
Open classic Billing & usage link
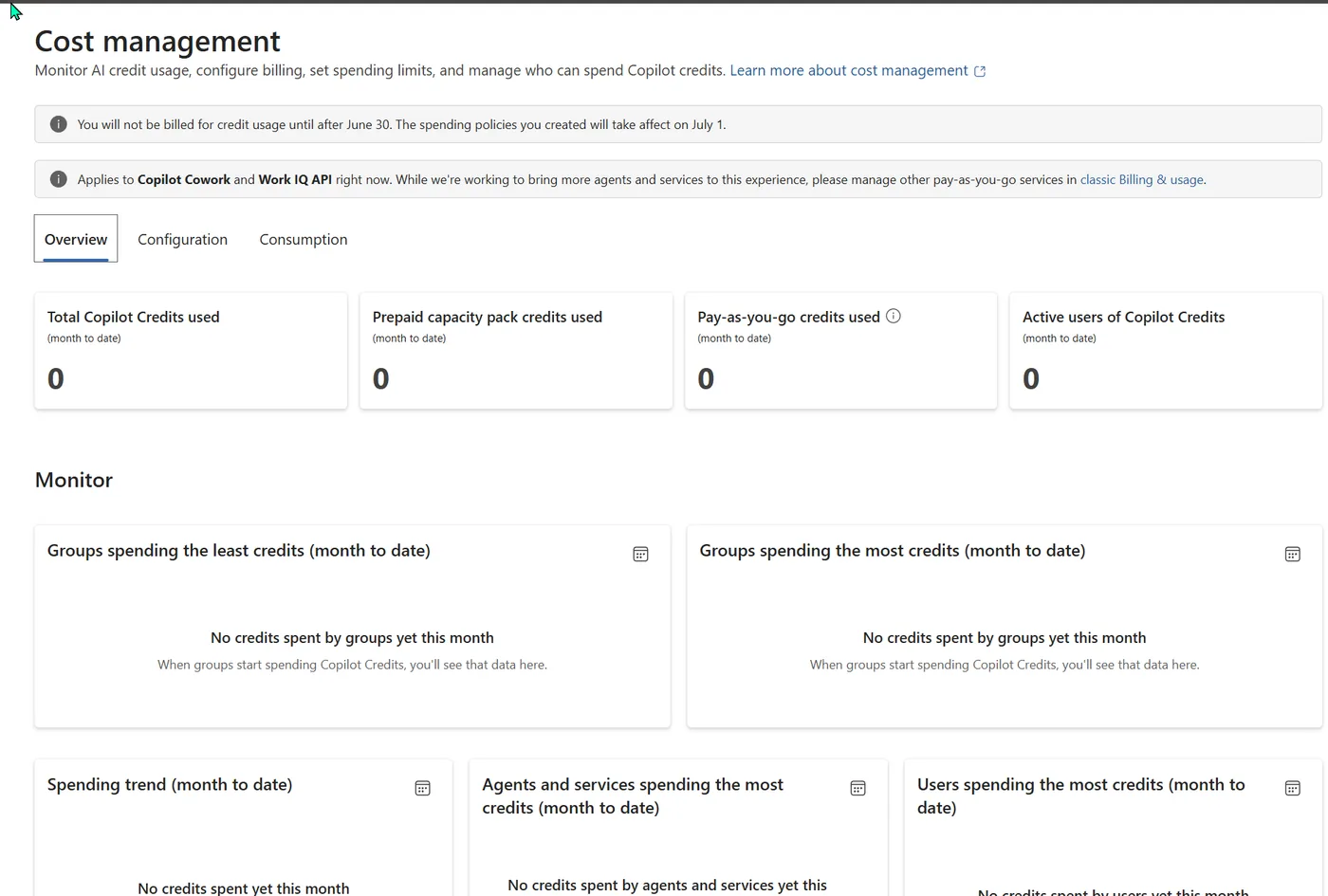(1142, 179)
